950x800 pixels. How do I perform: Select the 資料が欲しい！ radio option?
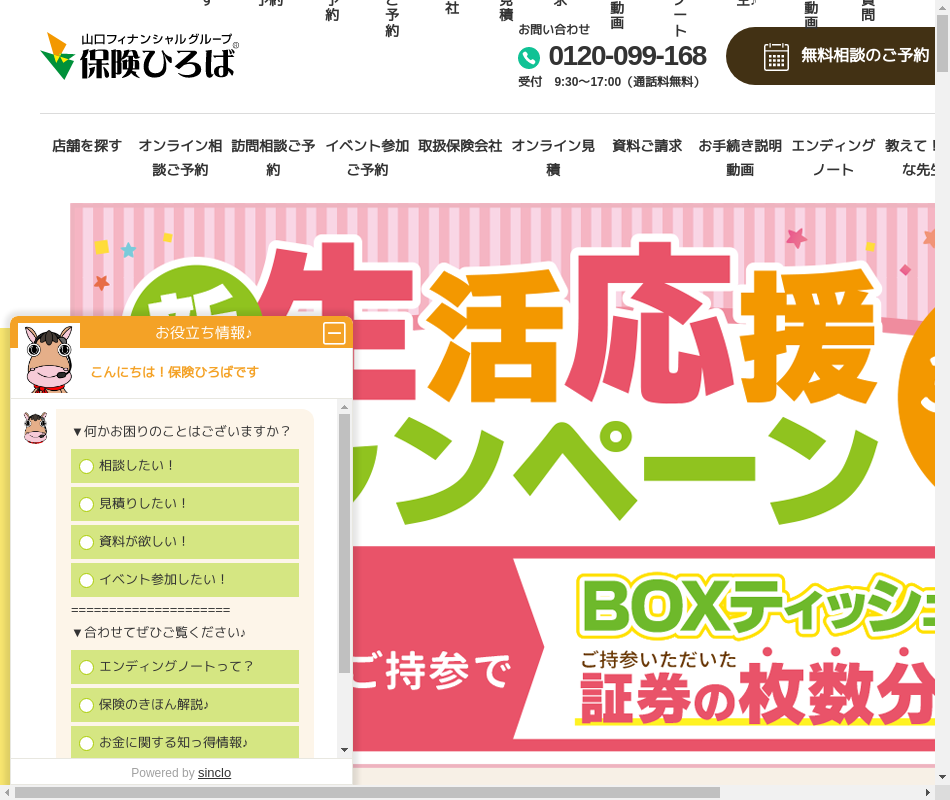click(x=87, y=542)
